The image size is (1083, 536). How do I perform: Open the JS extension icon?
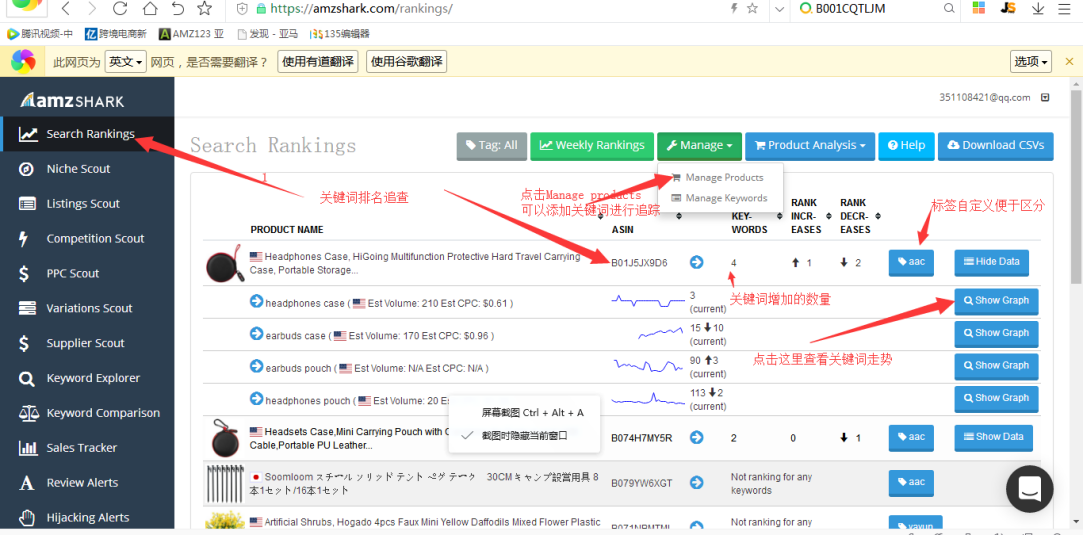[1008, 8]
